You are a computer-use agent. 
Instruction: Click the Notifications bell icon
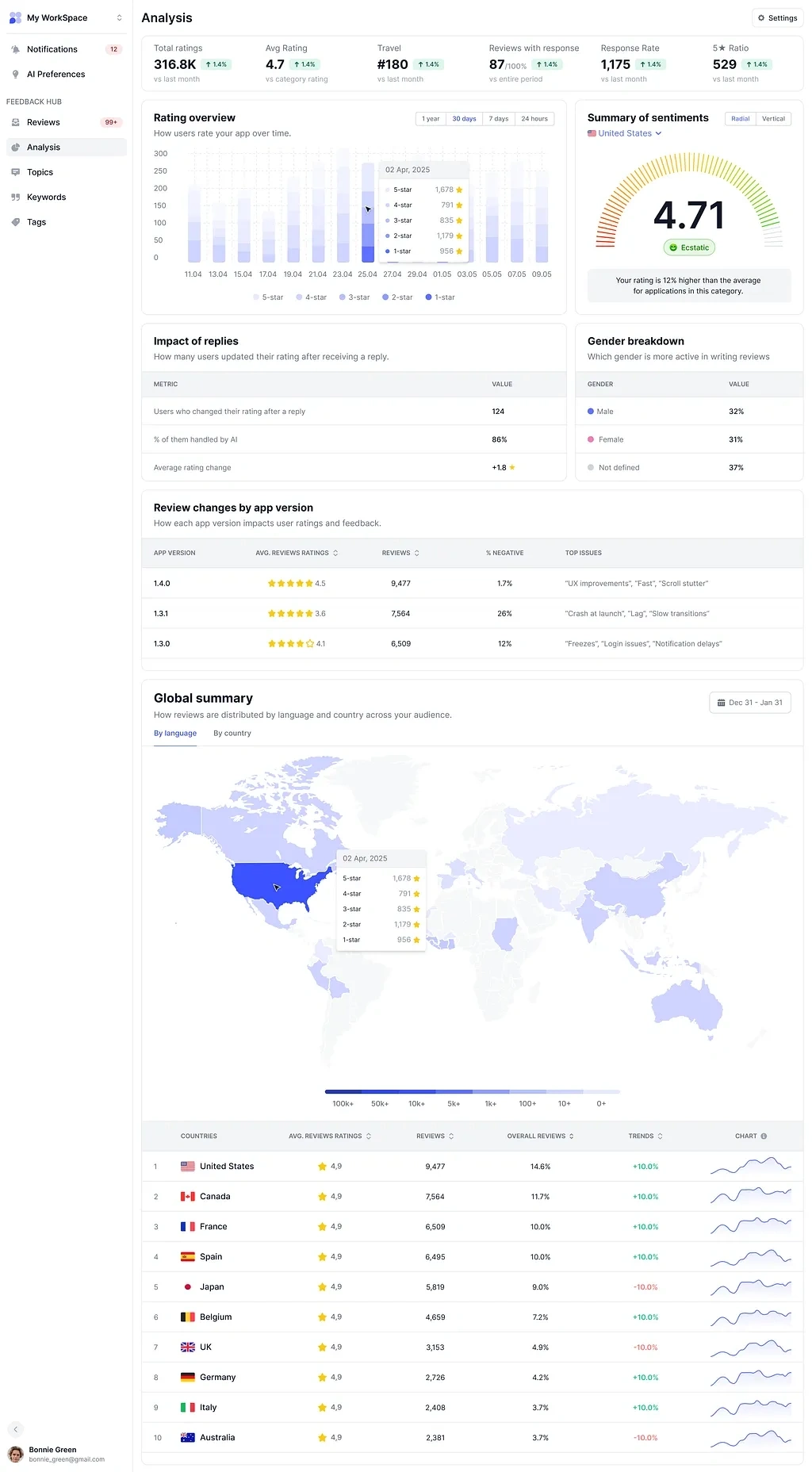click(16, 49)
